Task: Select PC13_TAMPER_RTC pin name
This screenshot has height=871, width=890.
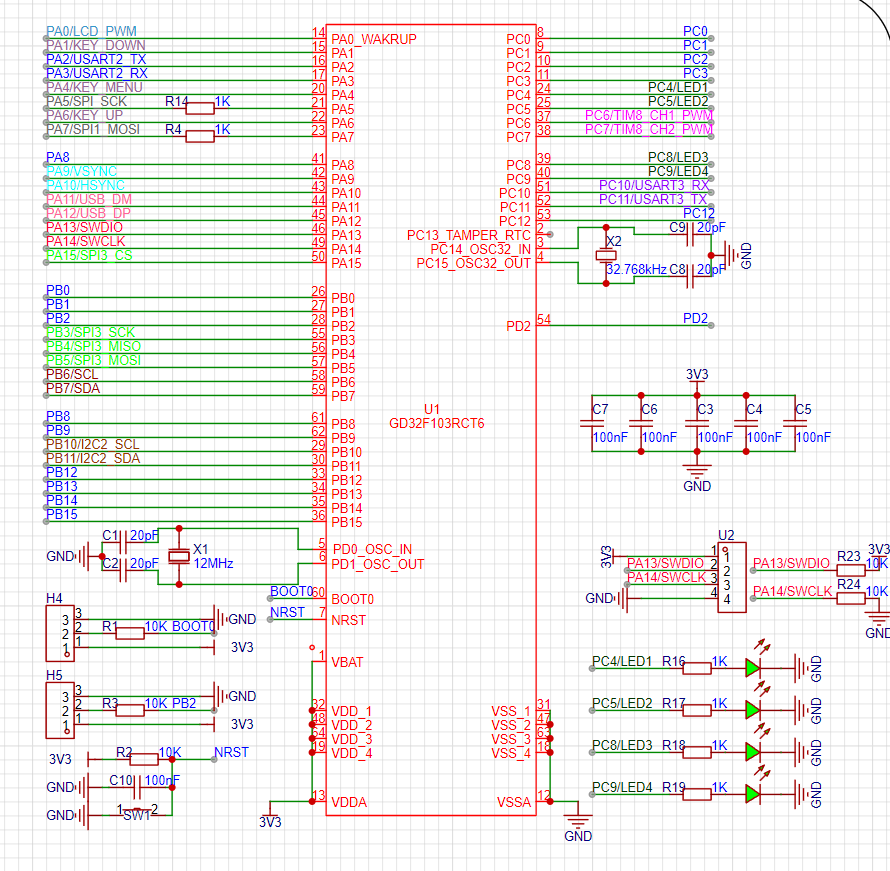Action: click(468, 235)
